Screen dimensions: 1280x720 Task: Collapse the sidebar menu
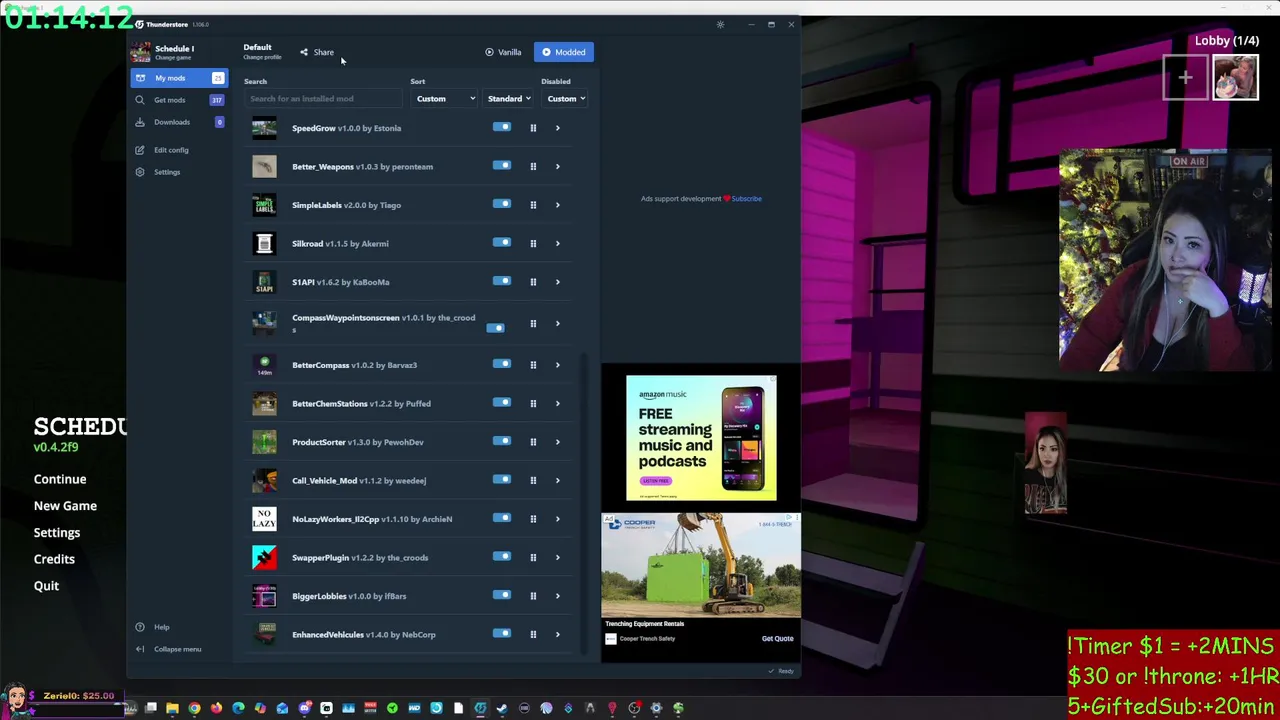pyautogui.click(x=177, y=649)
